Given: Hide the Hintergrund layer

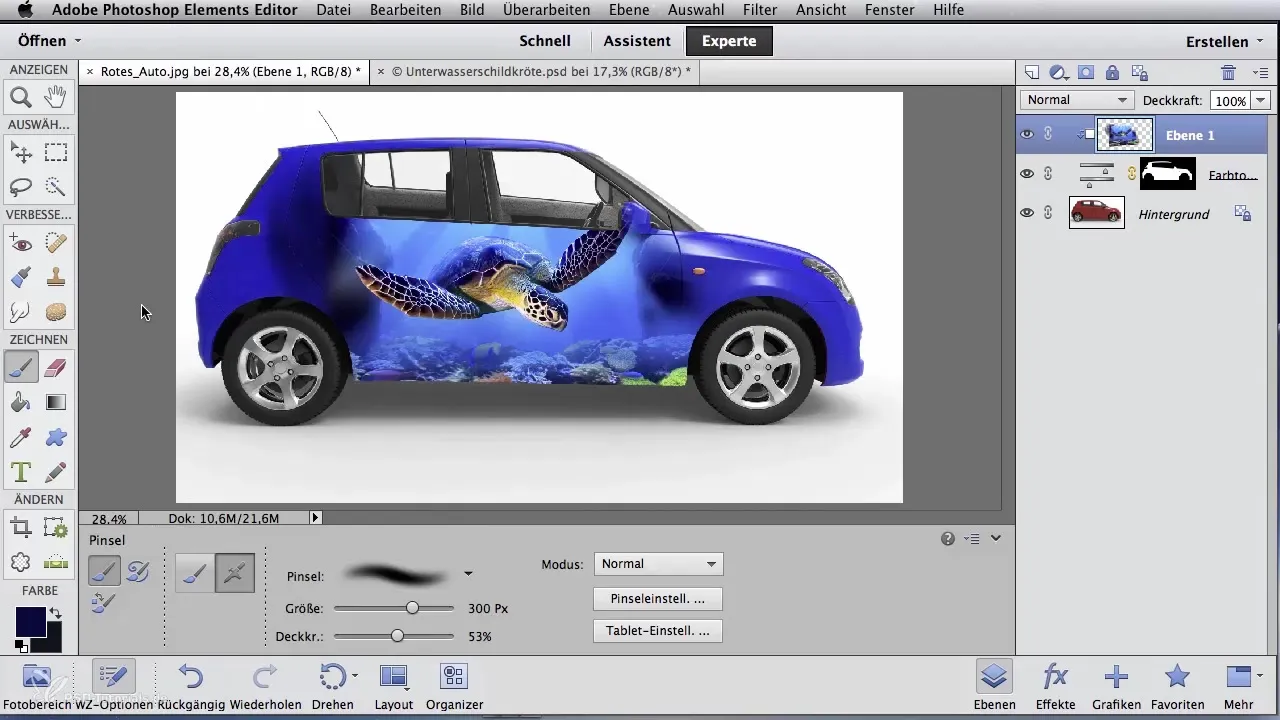Looking at the screenshot, I should 1026,212.
